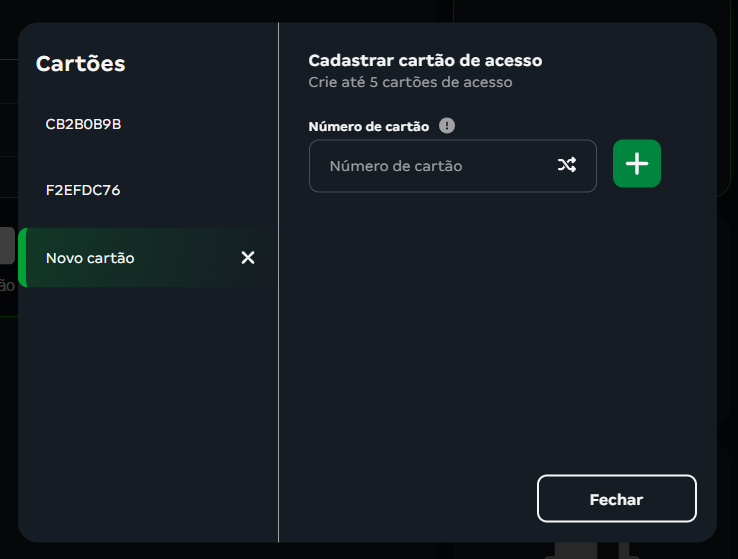This screenshot has height=559, width=738.
Task: Generate random card number via shuffle icon
Action: tap(567, 166)
